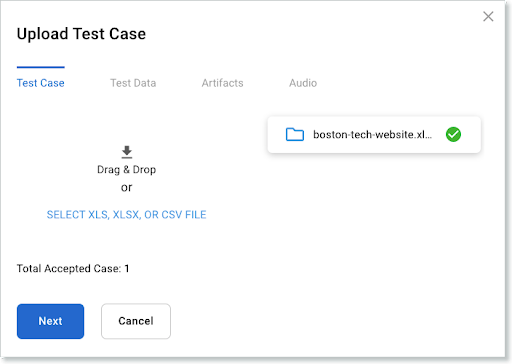Switch to the Test Data tab
The height and width of the screenshot is (364, 512).
[x=133, y=83]
